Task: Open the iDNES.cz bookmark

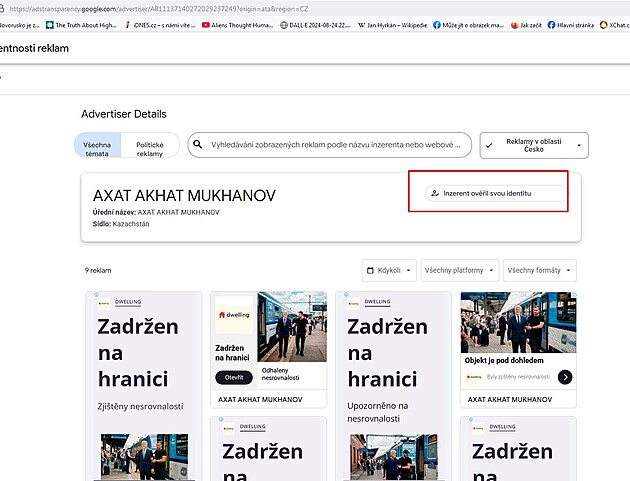Action: pyautogui.click(x=160, y=25)
